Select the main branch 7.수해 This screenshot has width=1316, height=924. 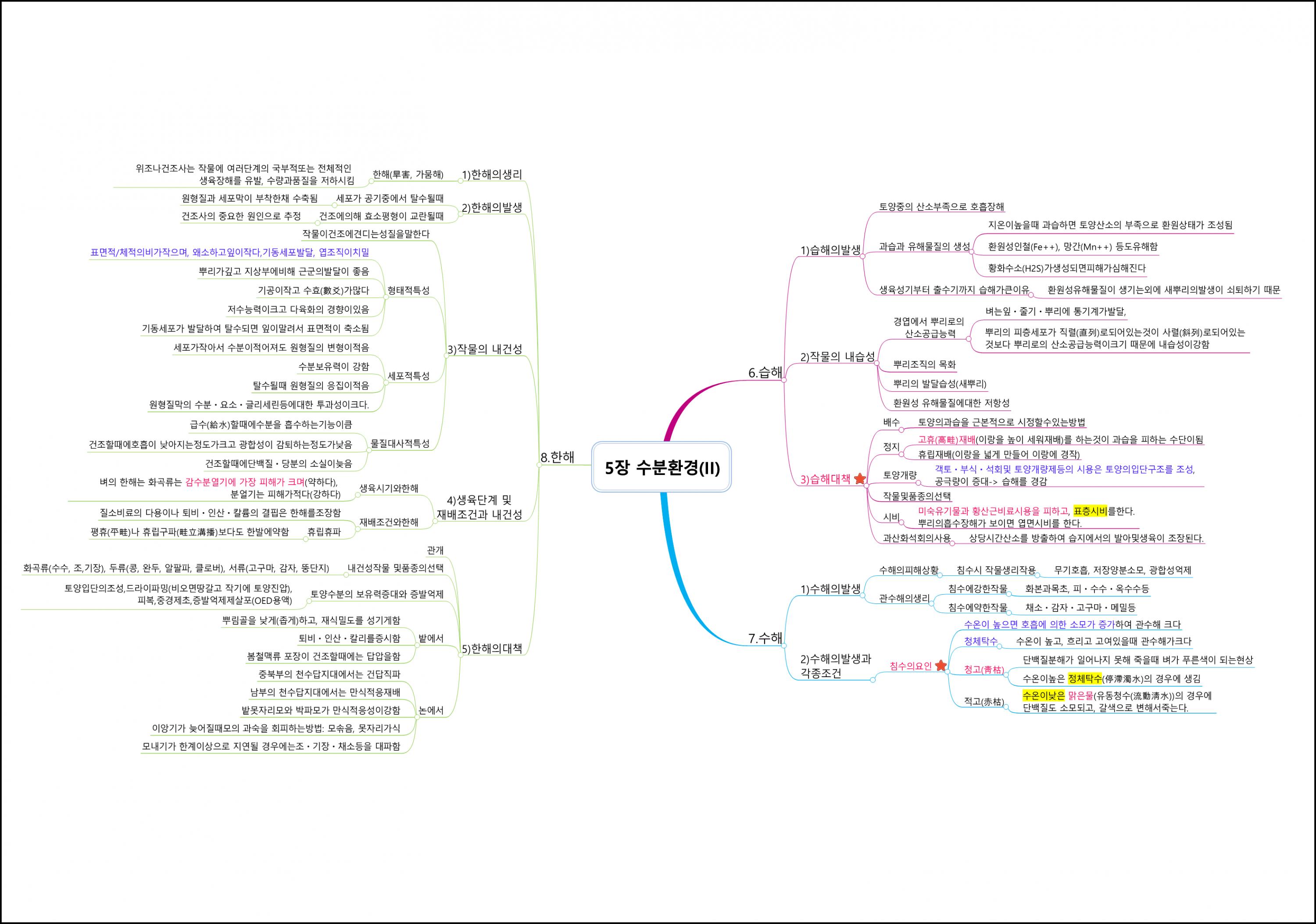tap(765, 638)
